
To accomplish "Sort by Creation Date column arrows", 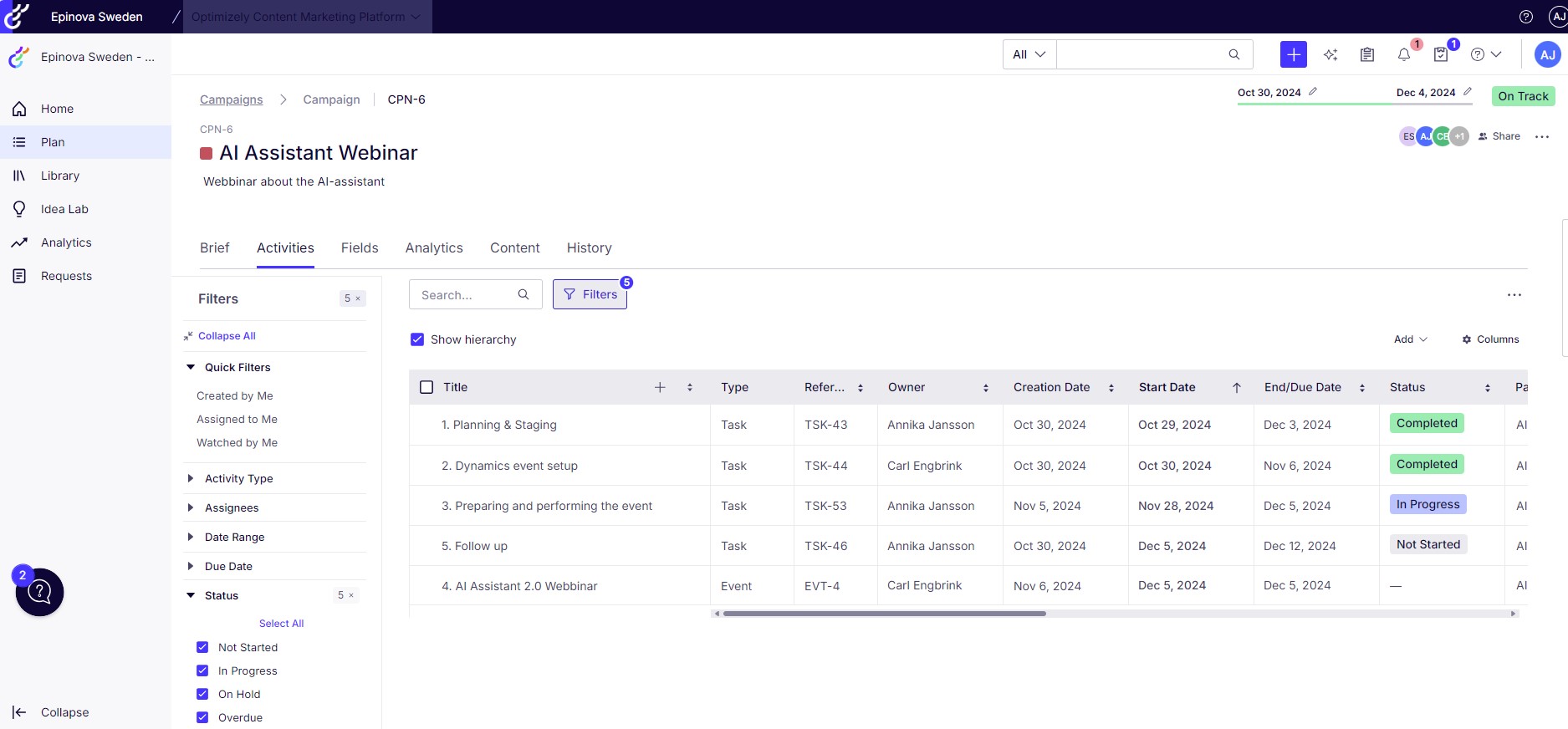I will pyautogui.click(x=1111, y=388).
